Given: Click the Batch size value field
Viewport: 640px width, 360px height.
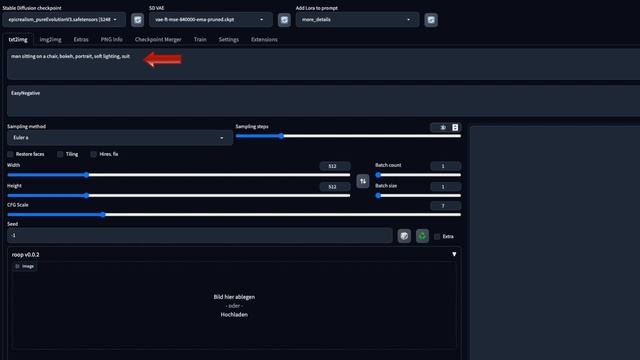Looking at the screenshot, I should click(x=446, y=187).
